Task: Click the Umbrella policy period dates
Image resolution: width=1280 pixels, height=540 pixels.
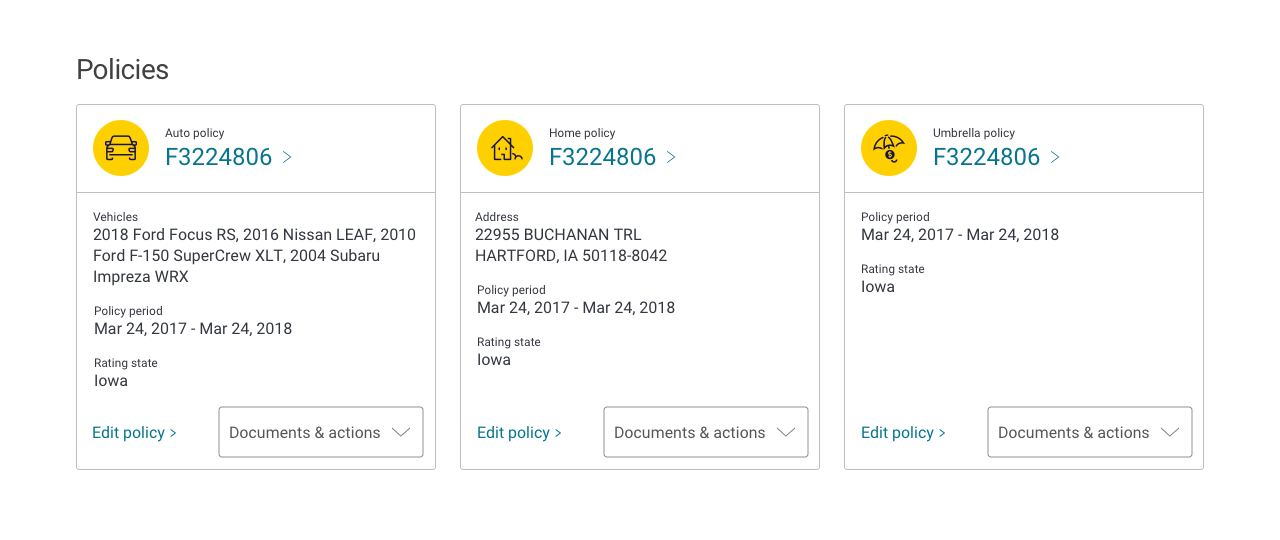Action: pos(960,235)
